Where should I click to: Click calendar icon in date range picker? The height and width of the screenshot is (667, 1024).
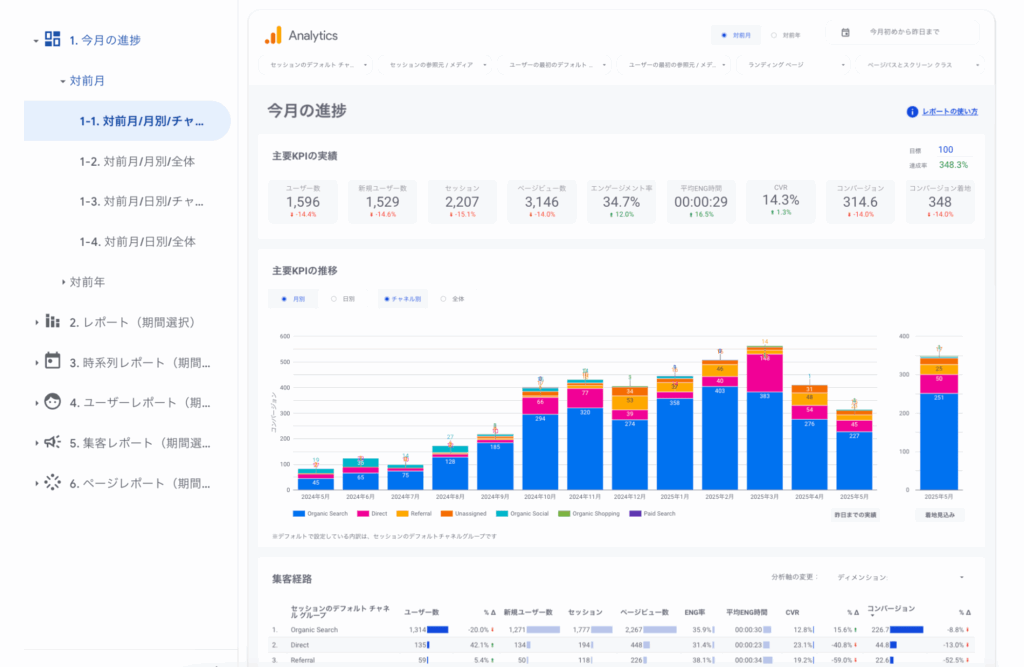click(x=845, y=32)
